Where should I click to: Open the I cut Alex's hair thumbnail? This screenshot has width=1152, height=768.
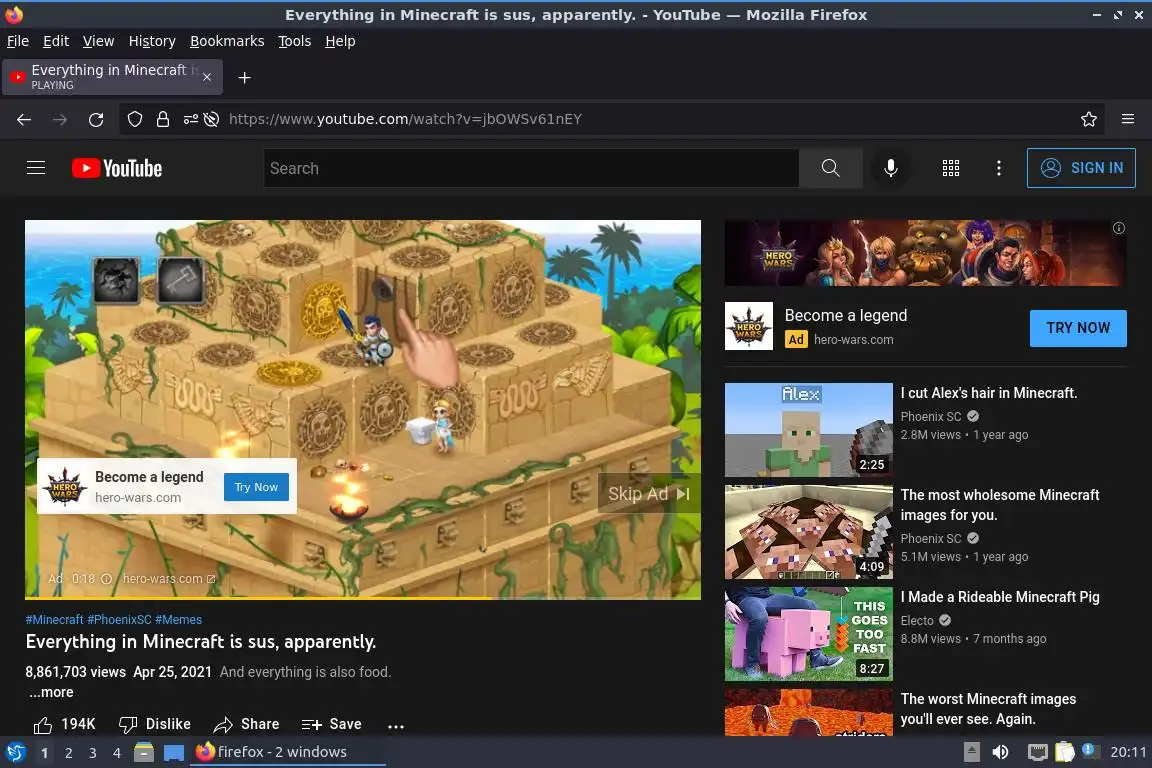[808, 430]
